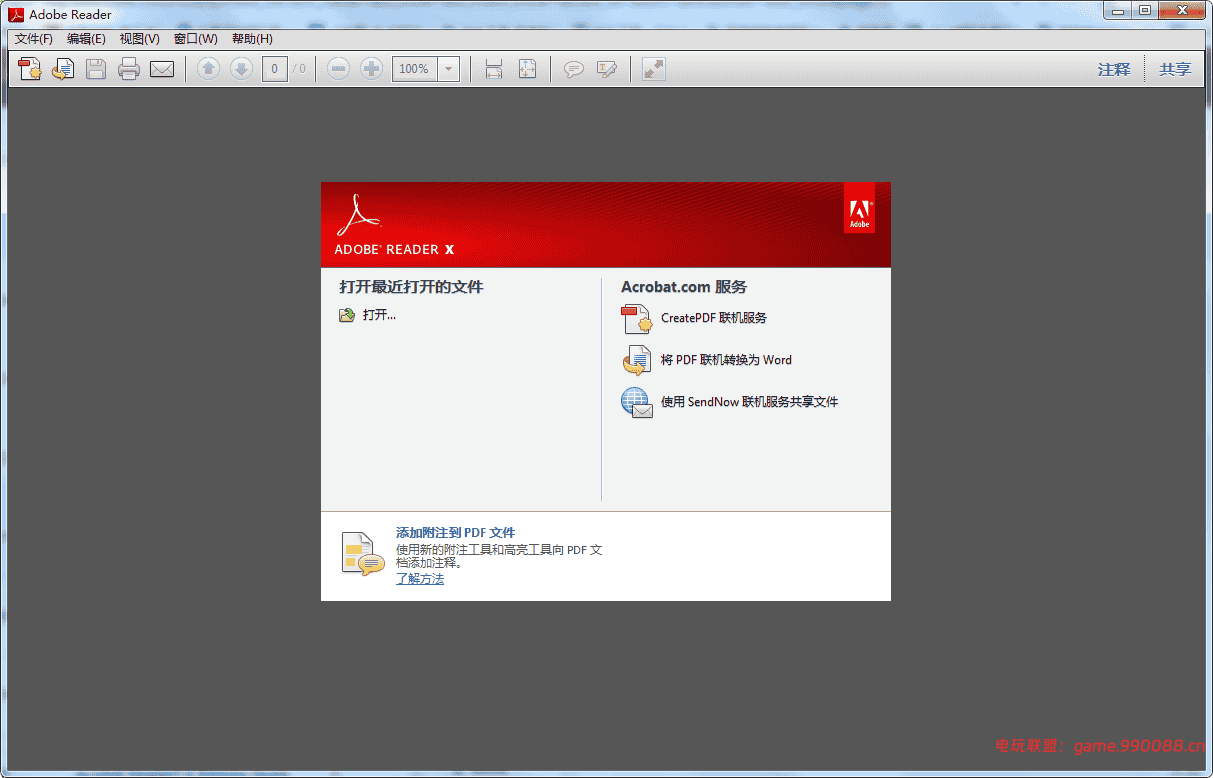Click the 了解方法 link
The image size is (1213, 778).
coord(420,578)
